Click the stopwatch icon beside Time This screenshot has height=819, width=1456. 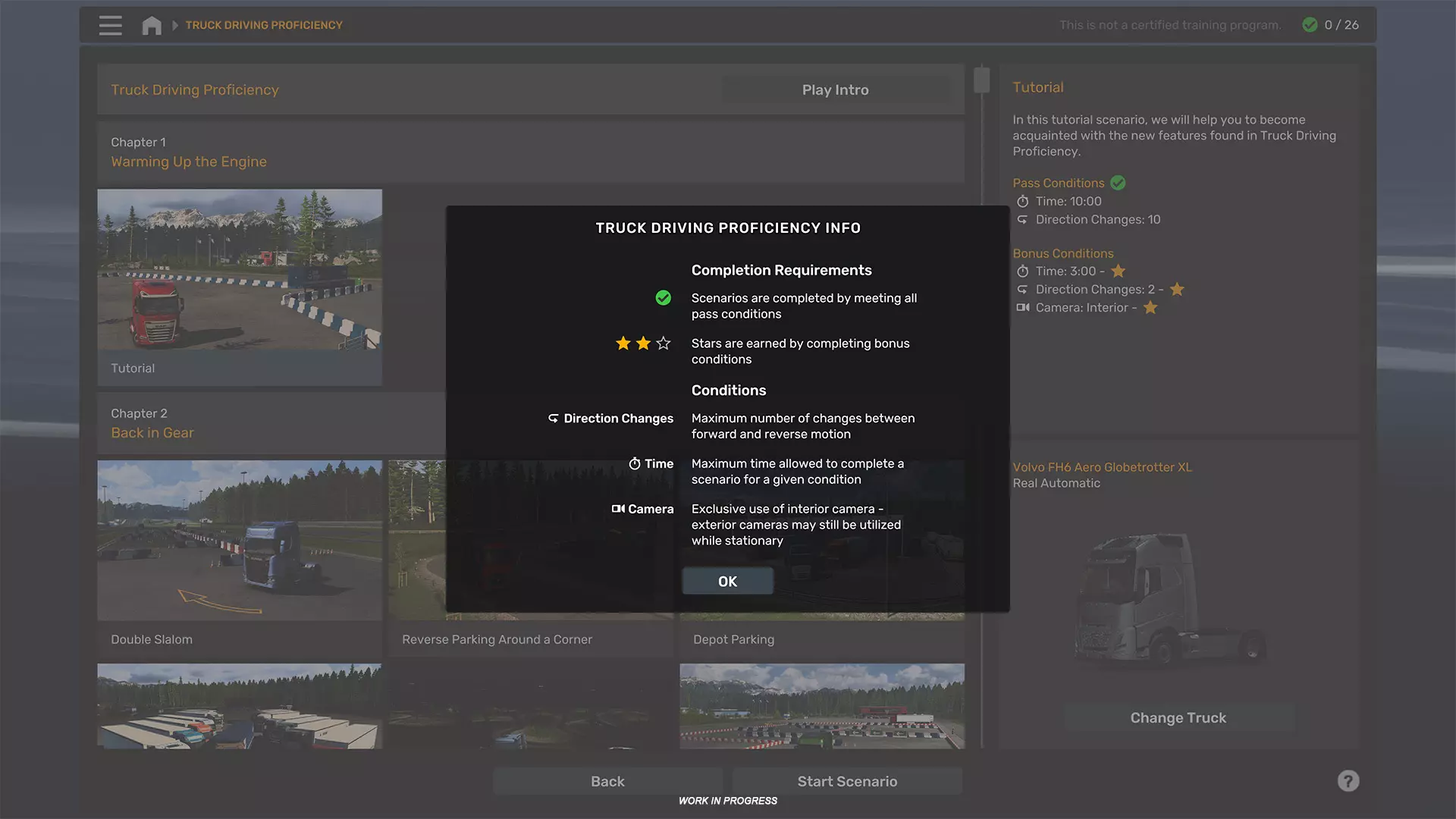[x=635, y=463]
